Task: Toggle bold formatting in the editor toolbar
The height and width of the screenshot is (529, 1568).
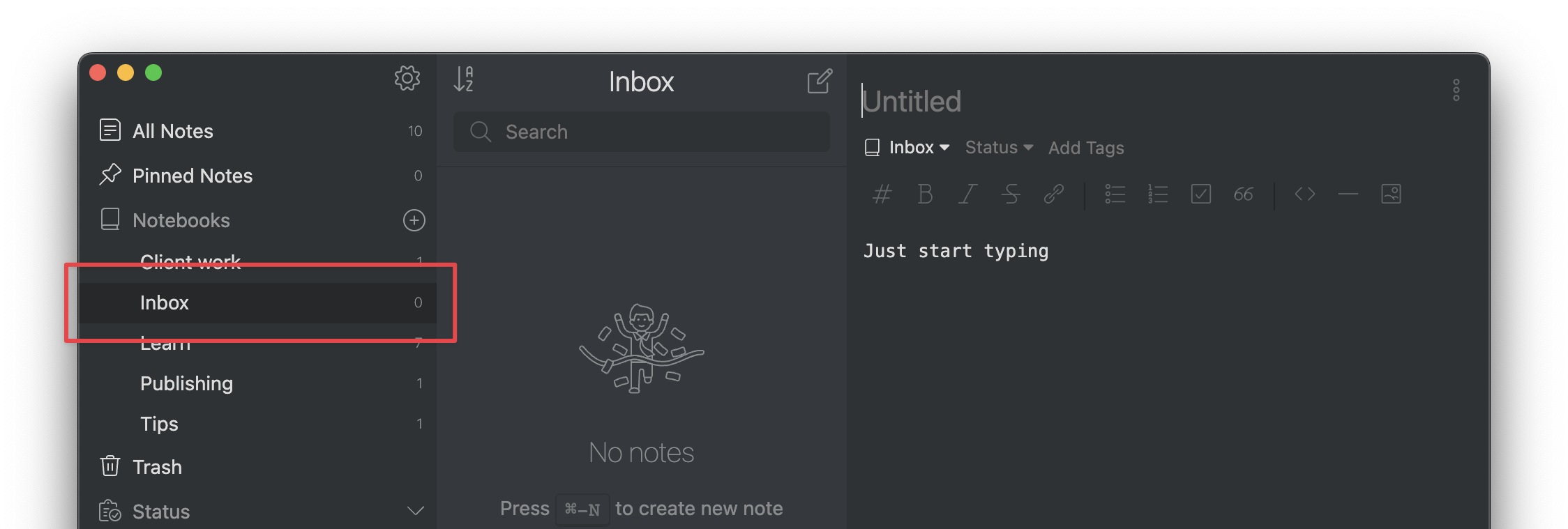Action: click(x=926, y=194)
